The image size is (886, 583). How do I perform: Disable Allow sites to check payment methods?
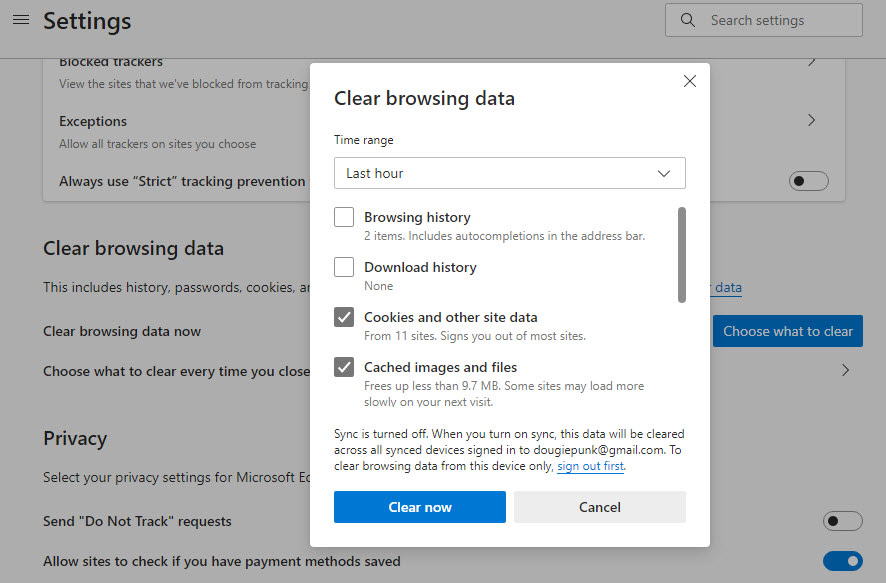coord(843,561)
